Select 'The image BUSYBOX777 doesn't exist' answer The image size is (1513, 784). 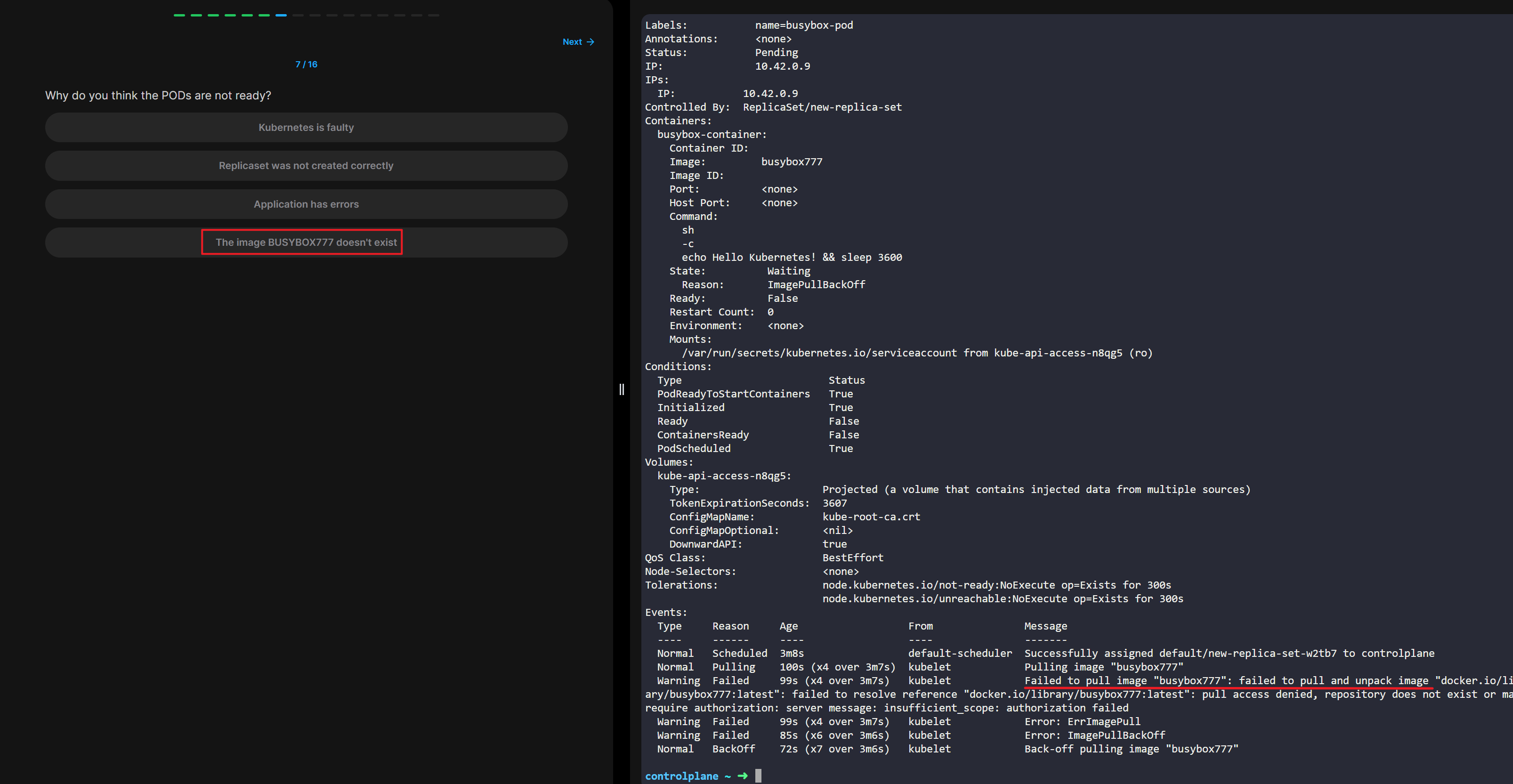point(306,242)
